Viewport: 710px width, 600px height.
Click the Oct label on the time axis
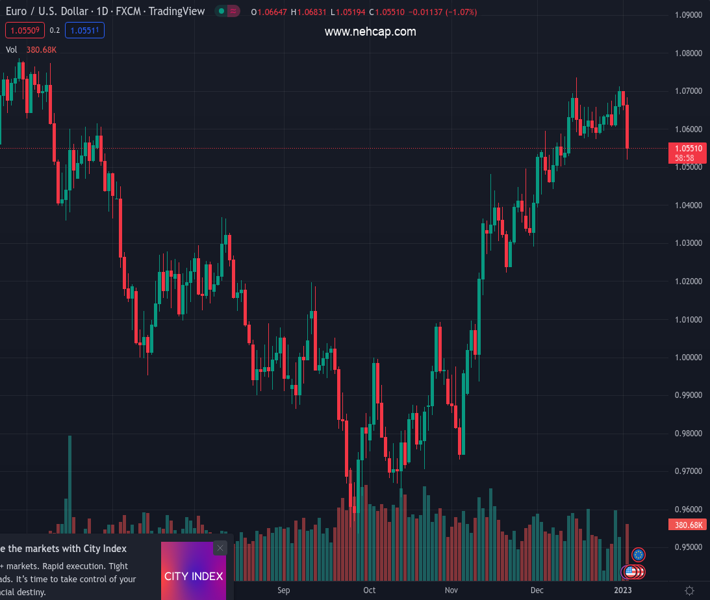click(369, 591)
